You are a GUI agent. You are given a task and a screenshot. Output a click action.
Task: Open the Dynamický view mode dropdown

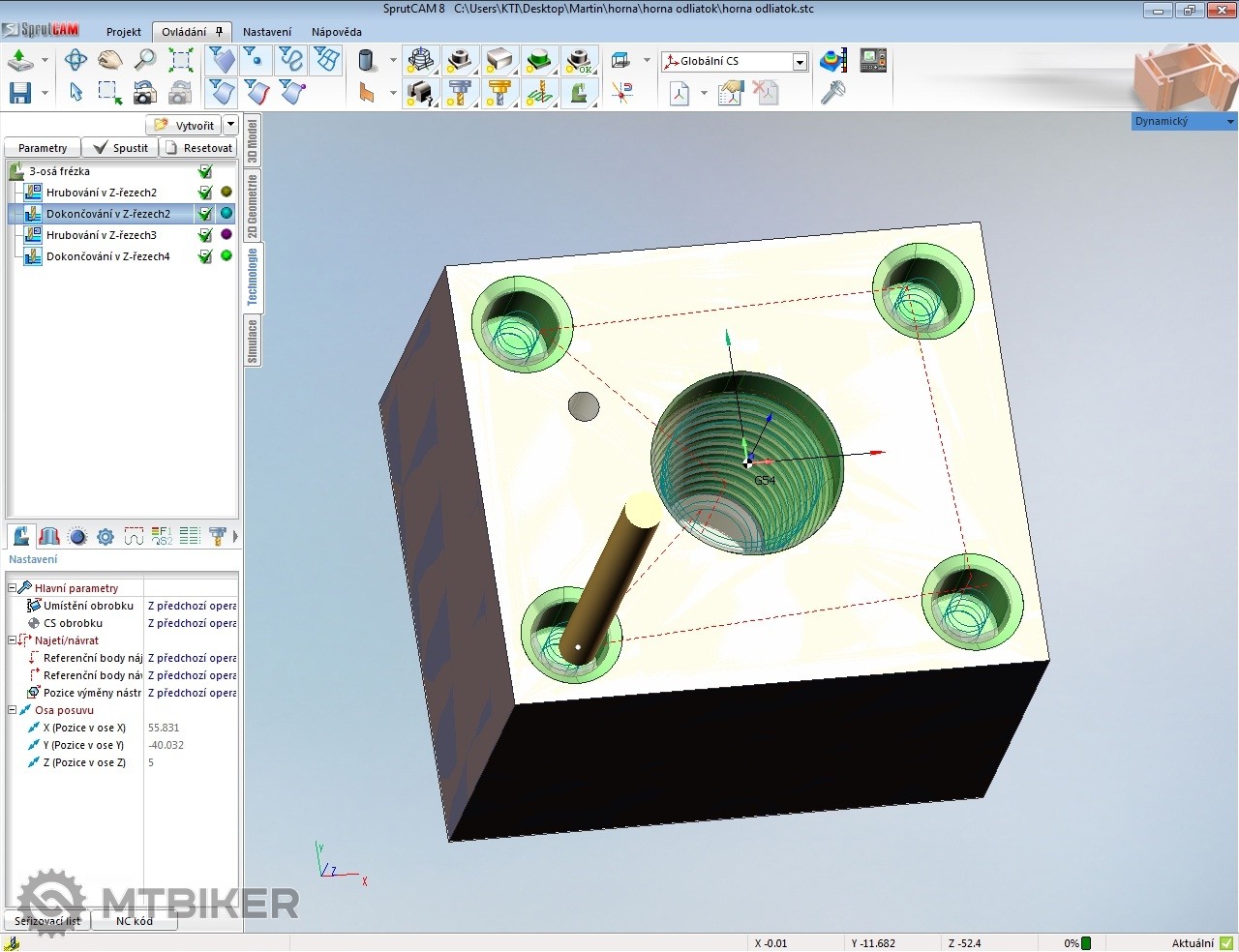1230,122
